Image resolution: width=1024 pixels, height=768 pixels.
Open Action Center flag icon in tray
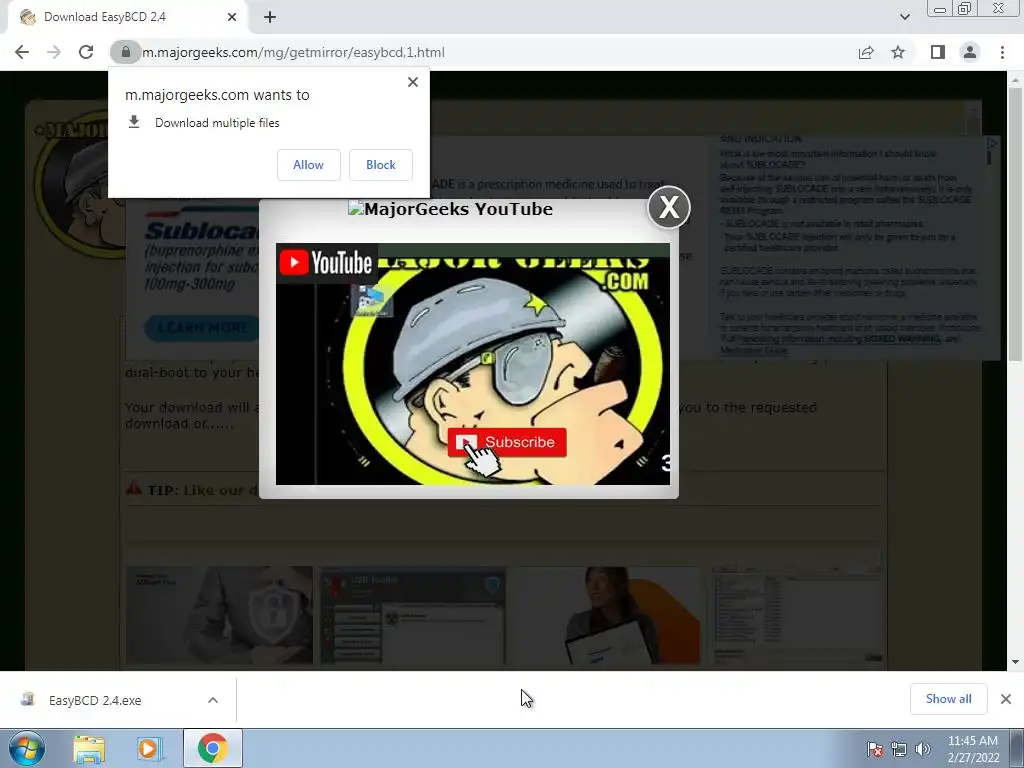click(874, 749)
